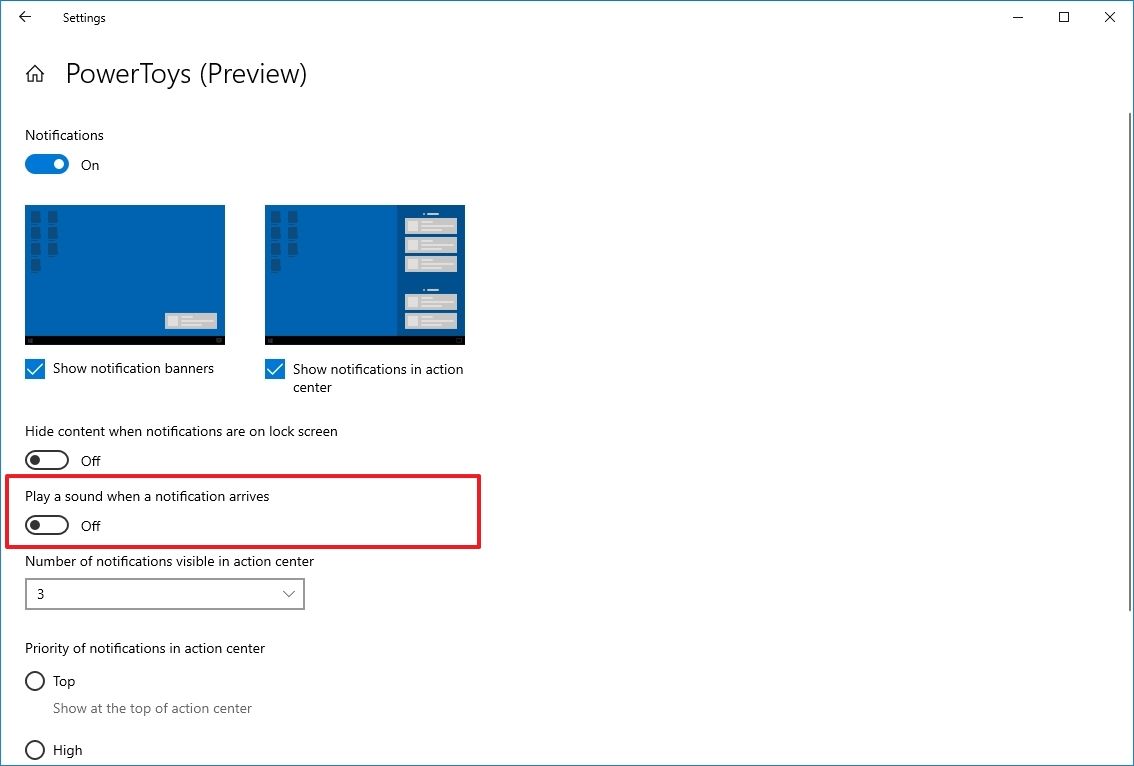The height and width of the screenshot is (766, 1134).
Task: Open the notifications visible count dropdown
Action: [165, 594]
